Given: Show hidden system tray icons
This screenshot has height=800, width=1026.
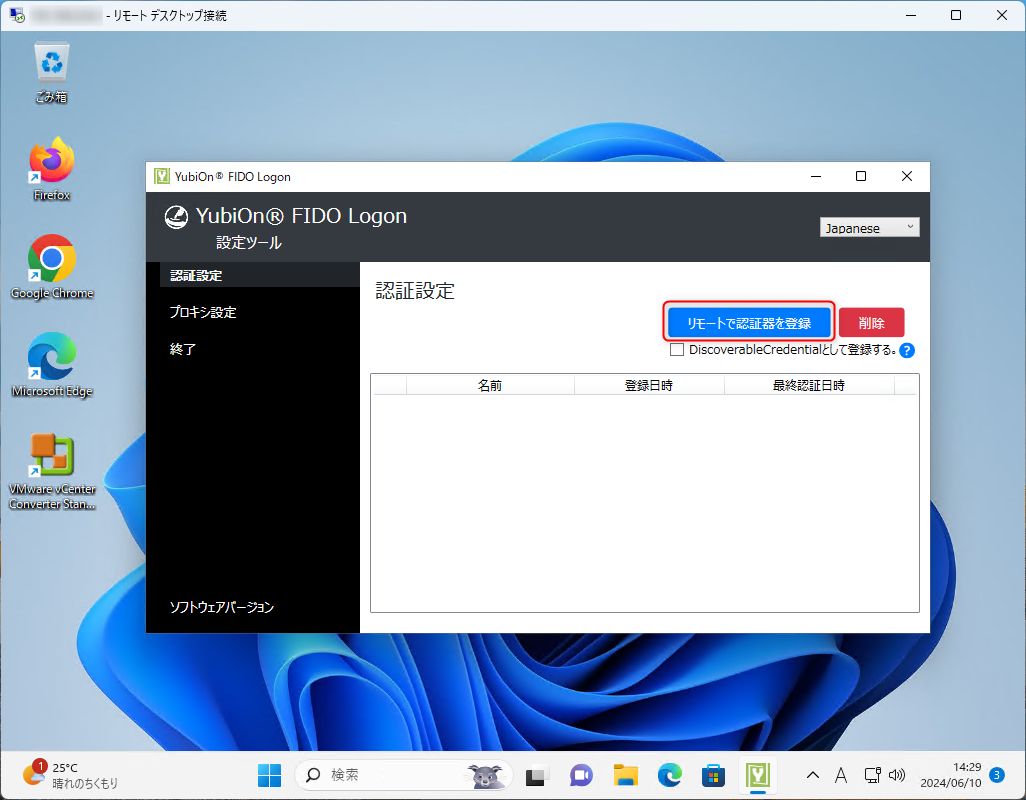Looking at the screenshot, I should [813, 776].
